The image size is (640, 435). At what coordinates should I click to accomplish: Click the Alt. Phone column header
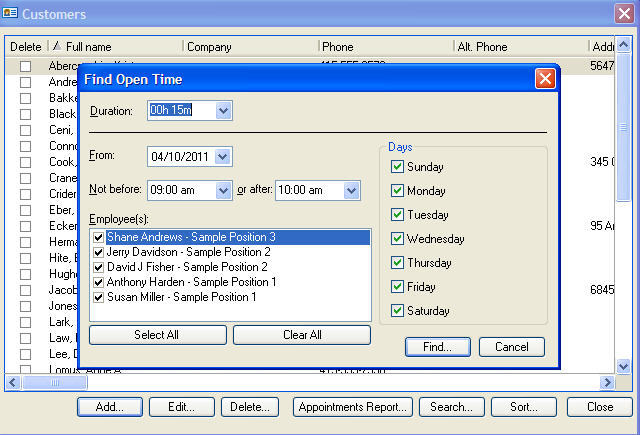tap(521, 47)
